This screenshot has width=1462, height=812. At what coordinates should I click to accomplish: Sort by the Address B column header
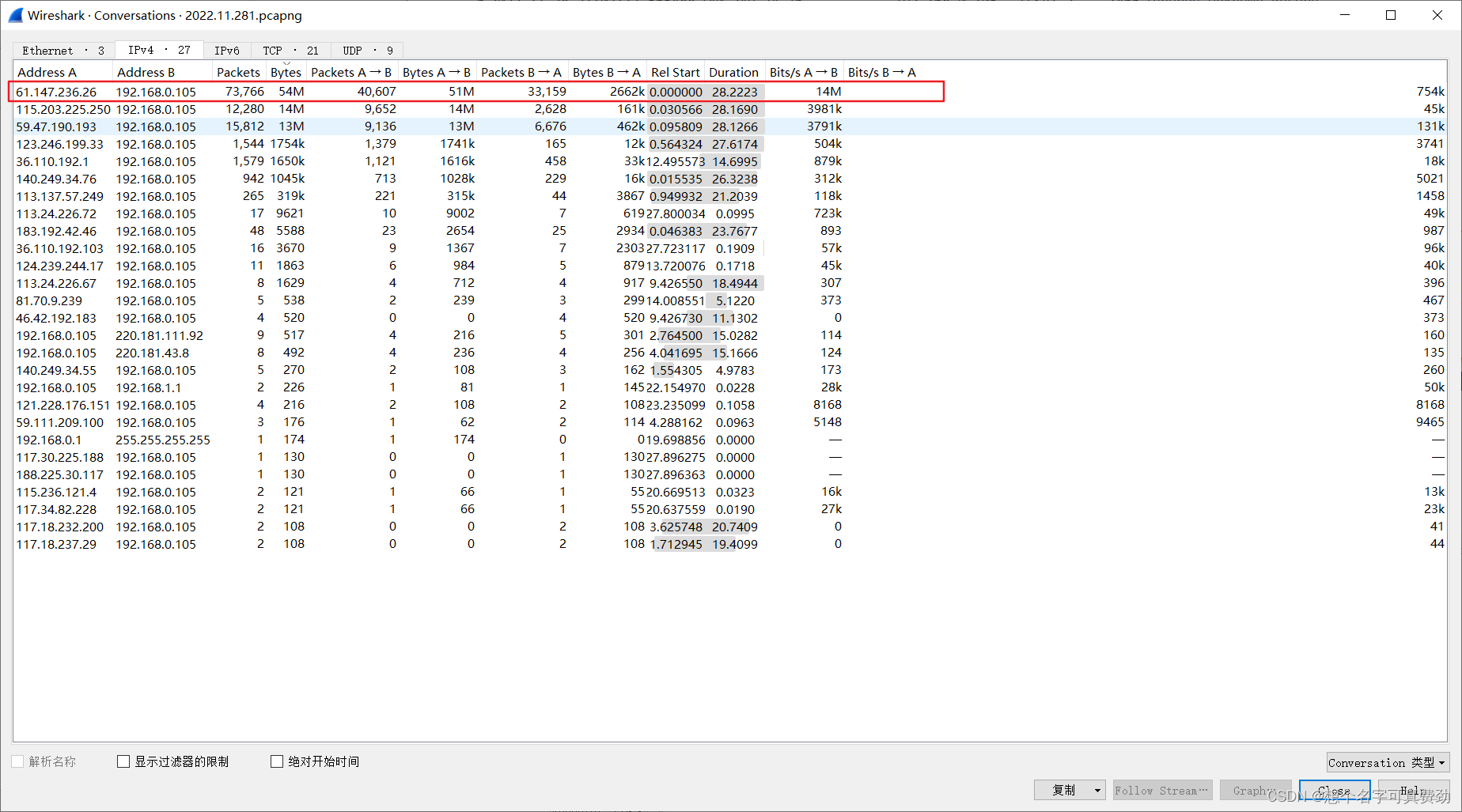point(162,72)
